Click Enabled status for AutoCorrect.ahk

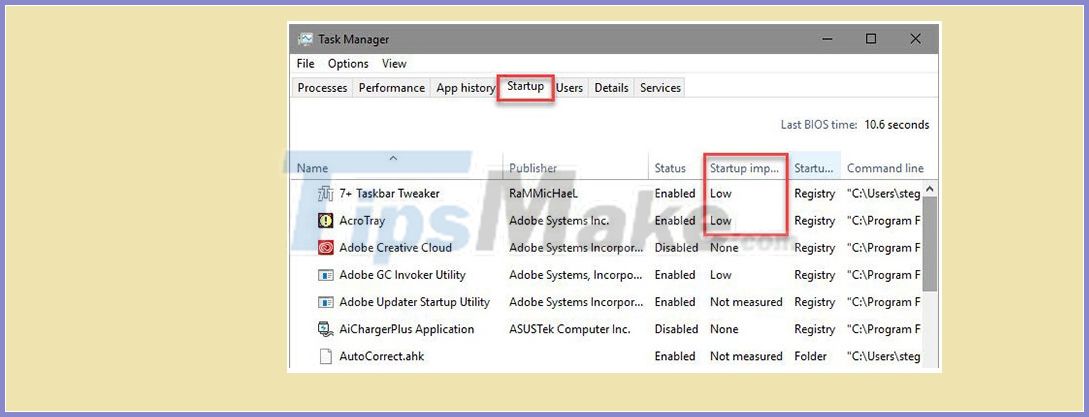coord(675,356)
